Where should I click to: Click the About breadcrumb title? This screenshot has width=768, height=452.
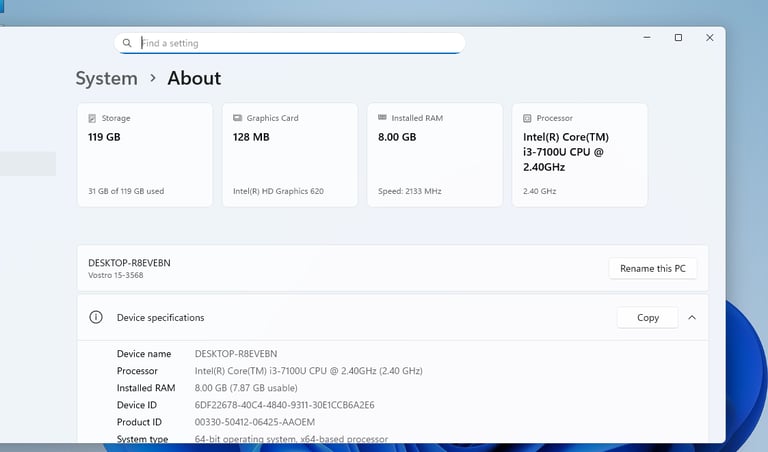(194, 78)
